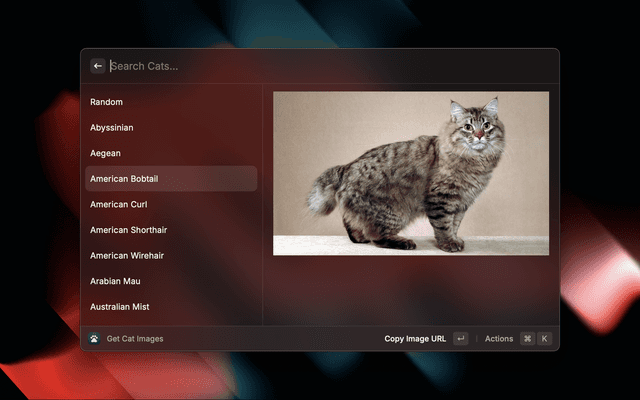Open the Actions menu
Screen dimensions: 640x400
coord(499,339)
